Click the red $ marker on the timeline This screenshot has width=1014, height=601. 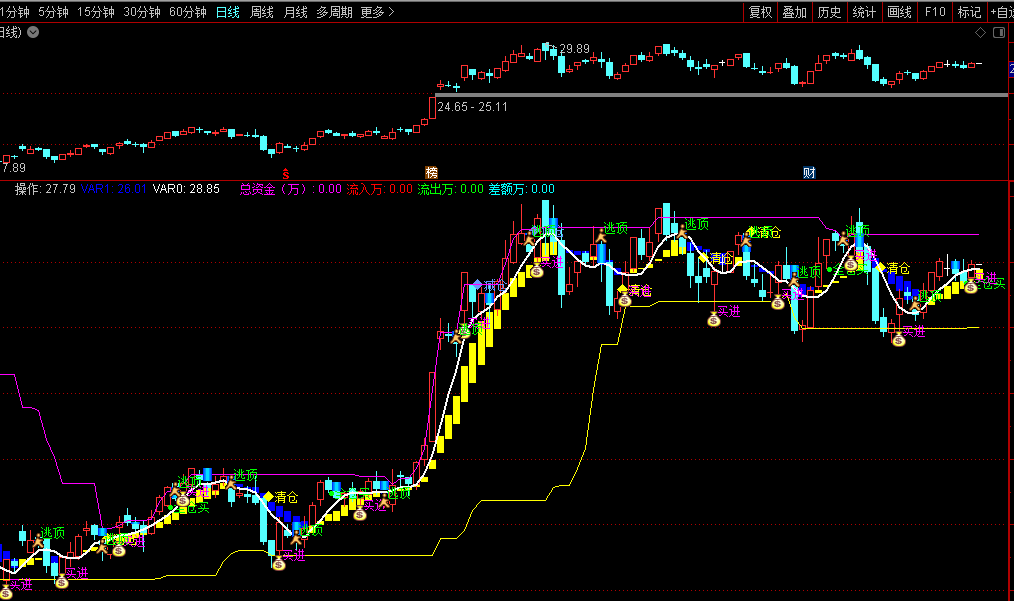click(285, 173)
